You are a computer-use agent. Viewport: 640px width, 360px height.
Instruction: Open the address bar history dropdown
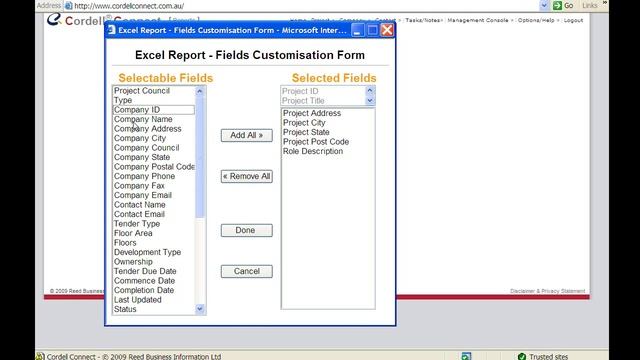click(544, 6)
